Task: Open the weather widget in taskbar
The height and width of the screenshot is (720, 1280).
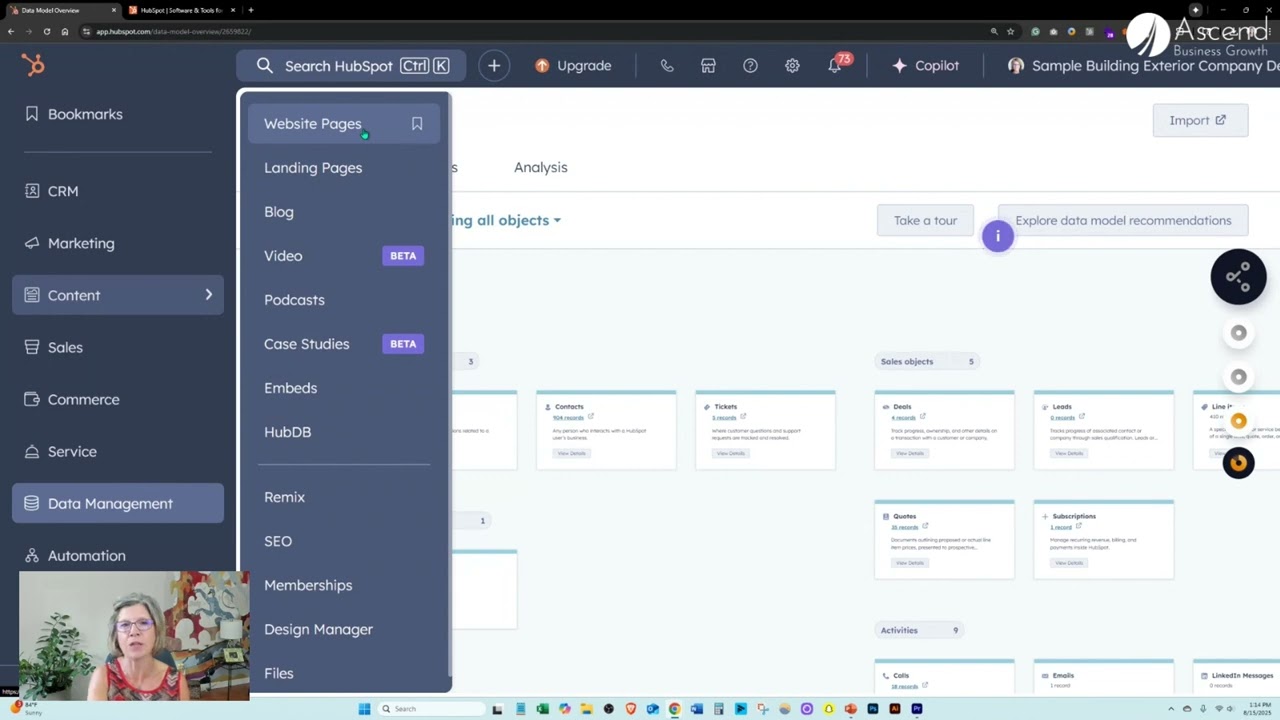Action: [25, 709]
